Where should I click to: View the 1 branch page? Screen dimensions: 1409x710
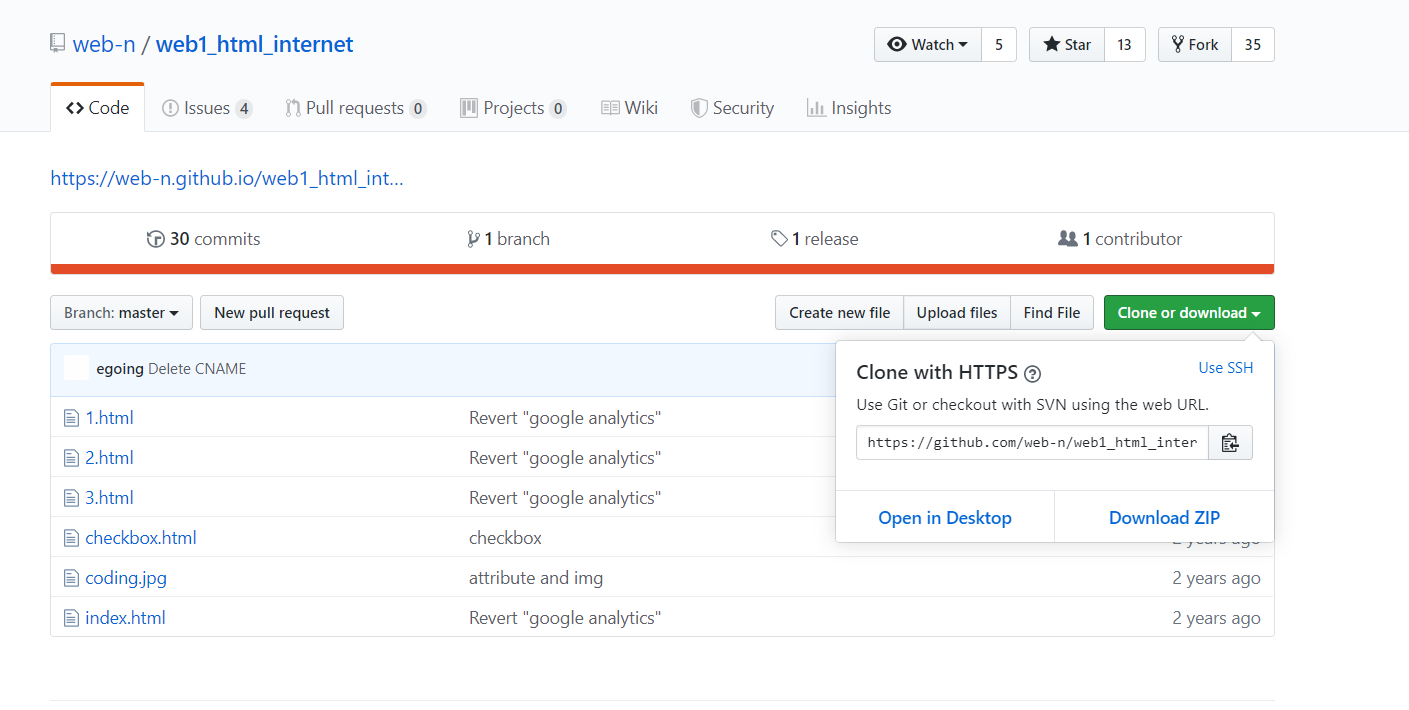508,239
